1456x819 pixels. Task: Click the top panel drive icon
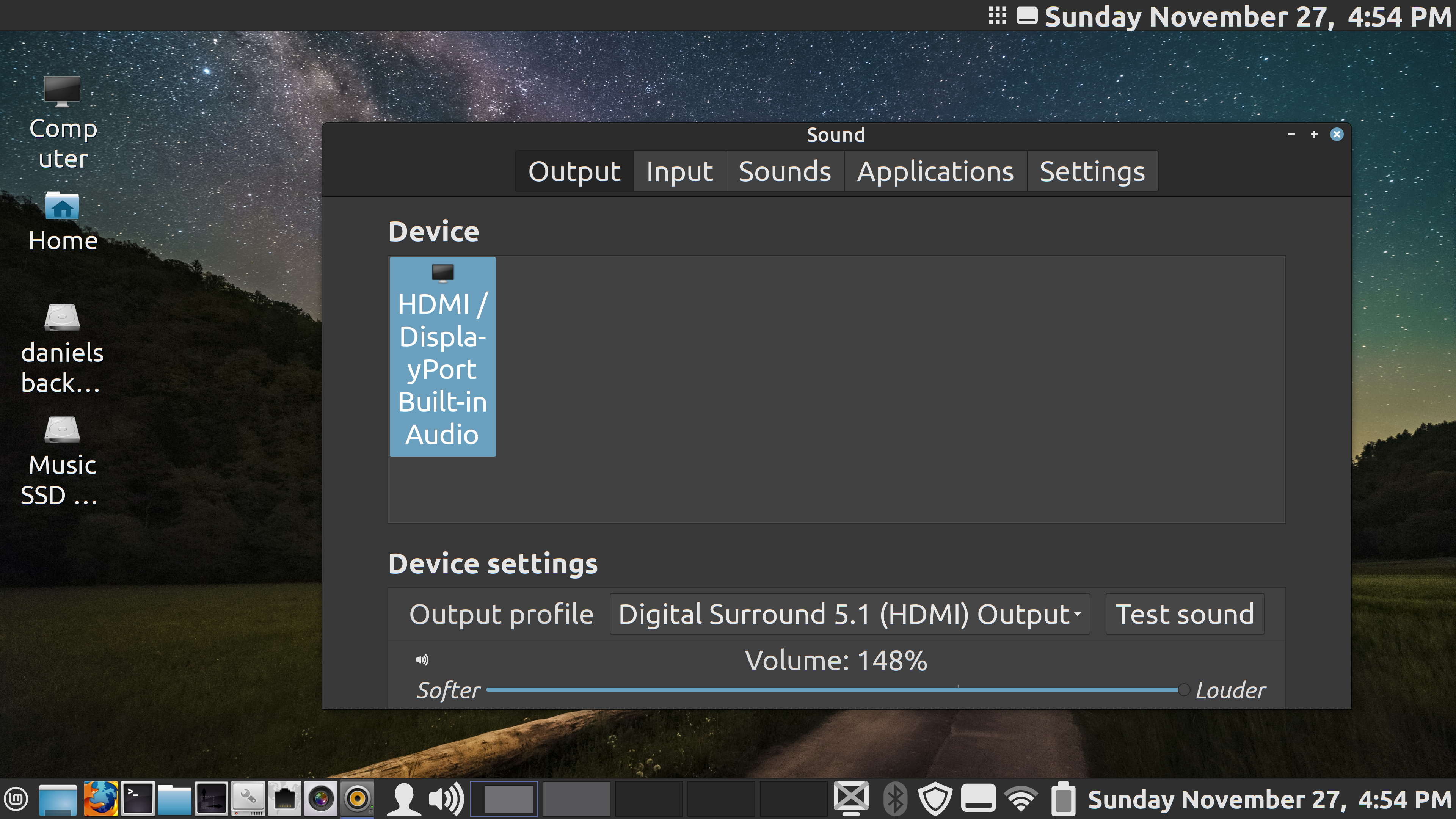[x=1027, y=16]
